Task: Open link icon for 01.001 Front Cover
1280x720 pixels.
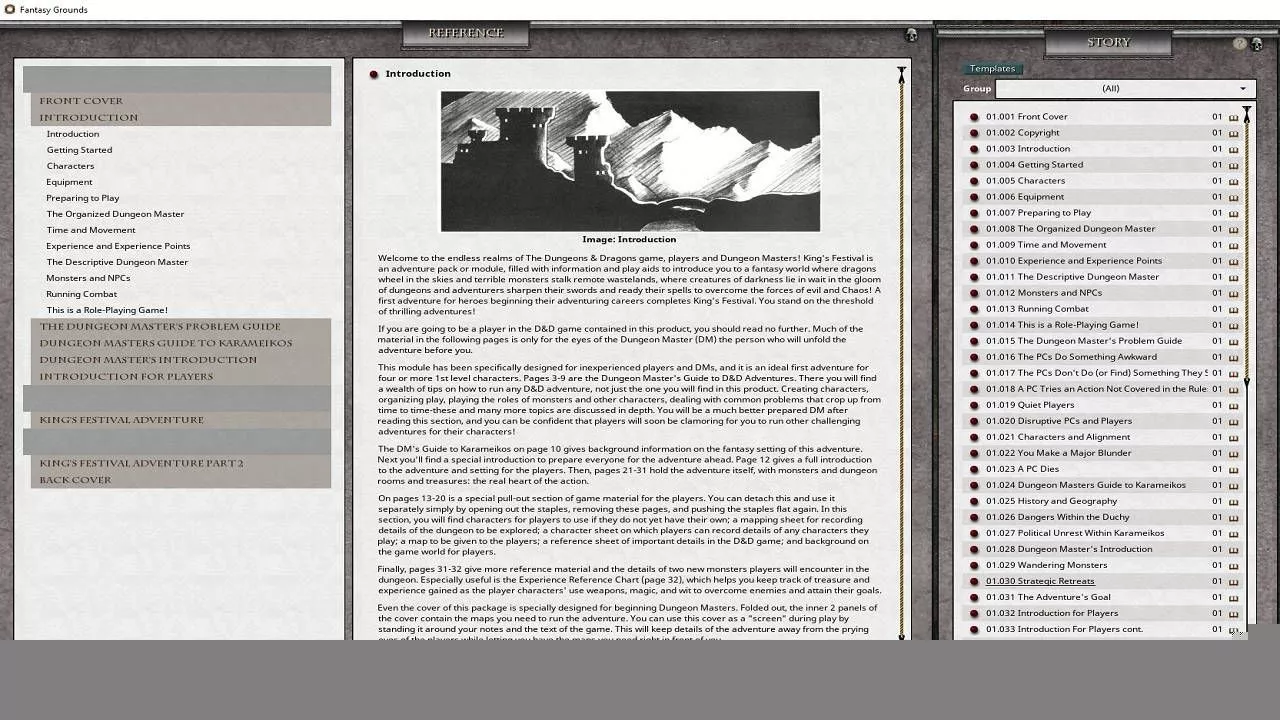Action: [974, 117]
